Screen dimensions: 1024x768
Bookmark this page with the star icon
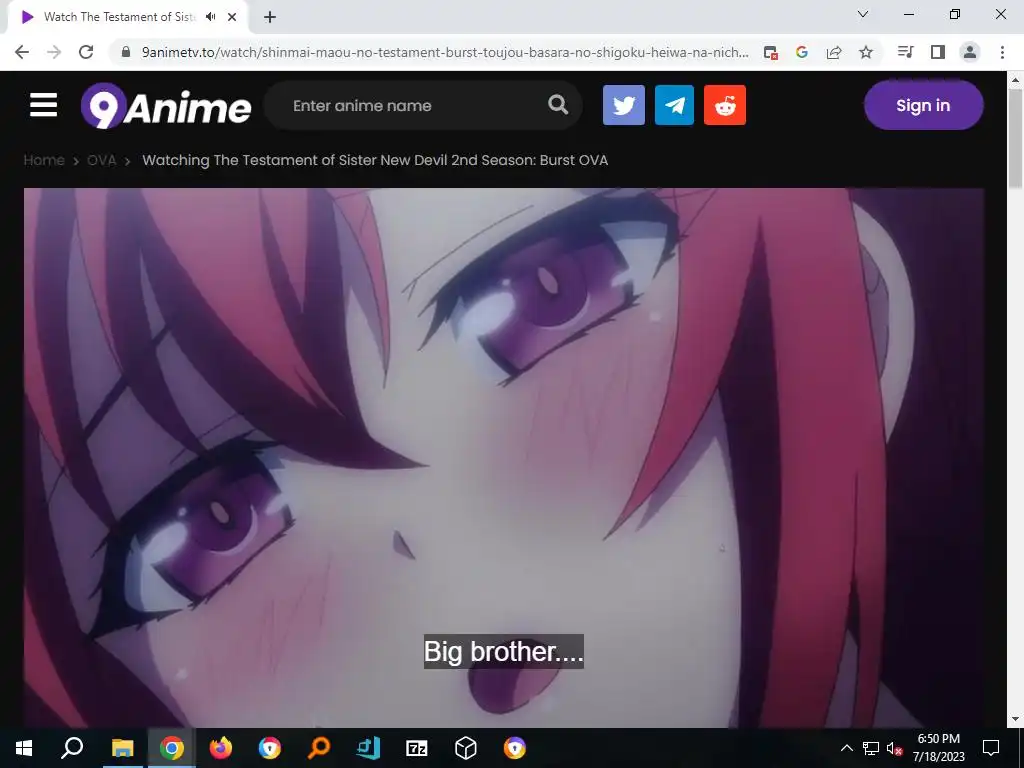coord(866,52)
